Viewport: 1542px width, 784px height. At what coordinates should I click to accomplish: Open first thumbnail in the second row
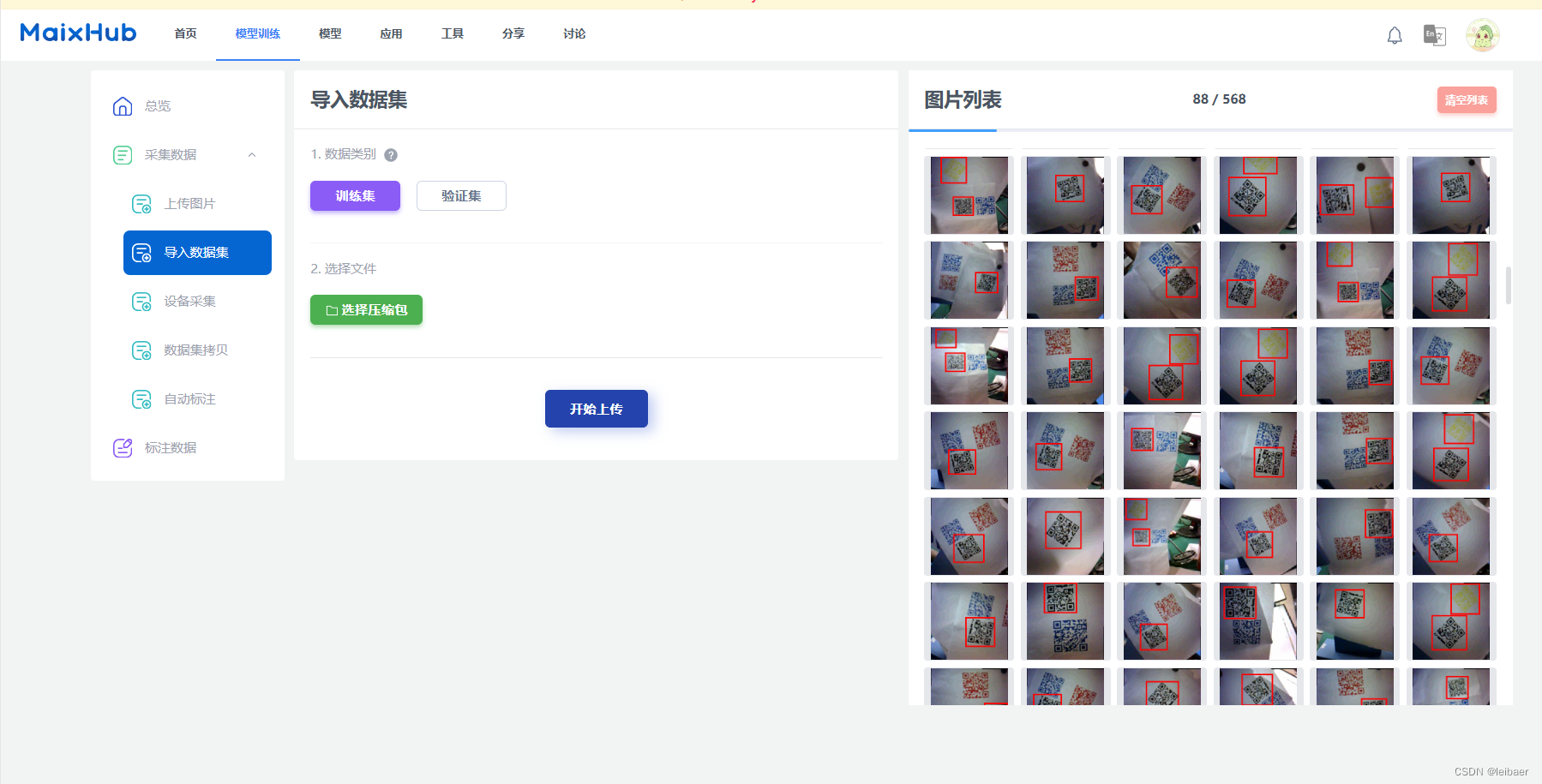(x=969, y=280)
